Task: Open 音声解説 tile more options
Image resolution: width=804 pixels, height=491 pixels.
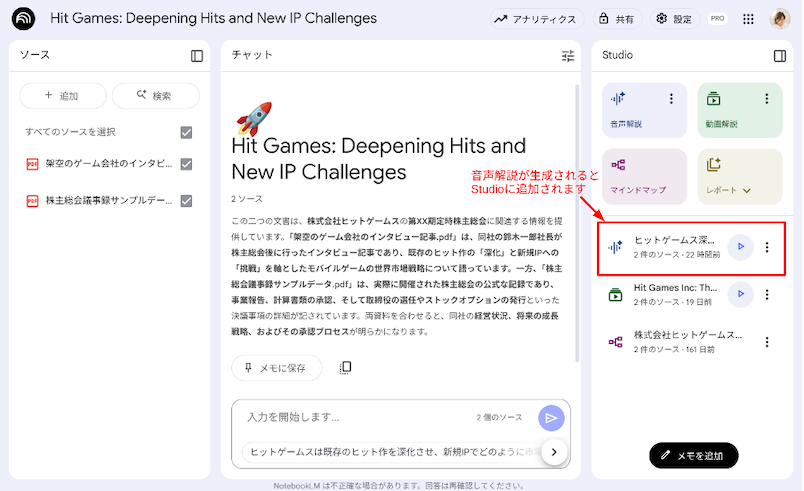Action: point(671,99)
